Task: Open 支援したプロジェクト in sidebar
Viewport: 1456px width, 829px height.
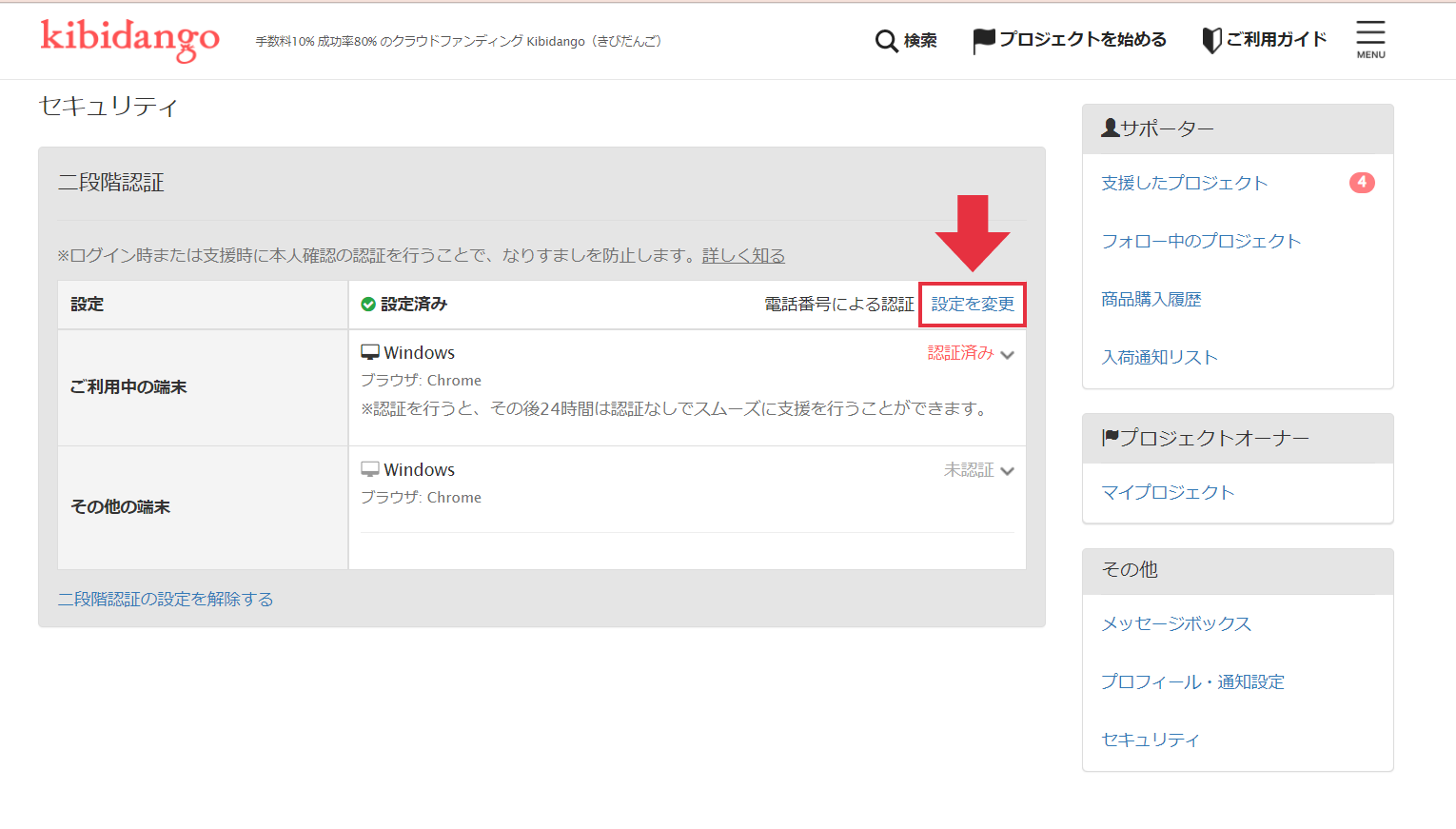Action: coord(1185,183)
